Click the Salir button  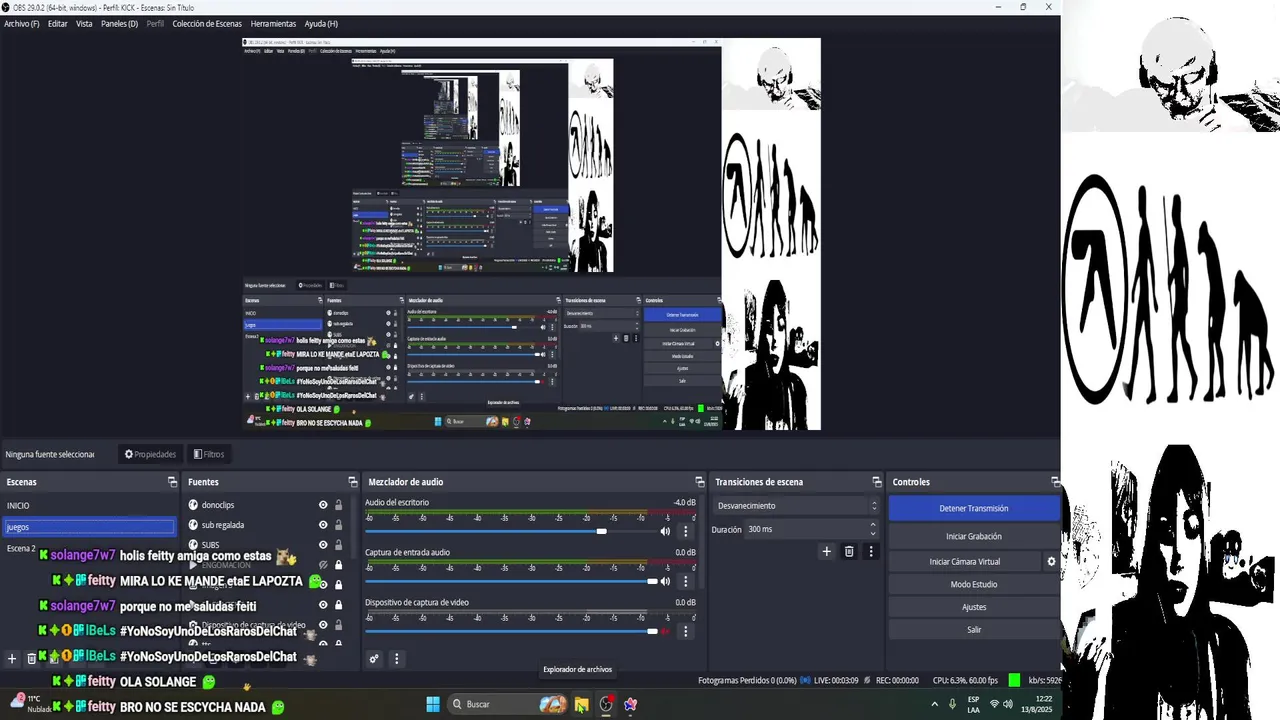974,630
